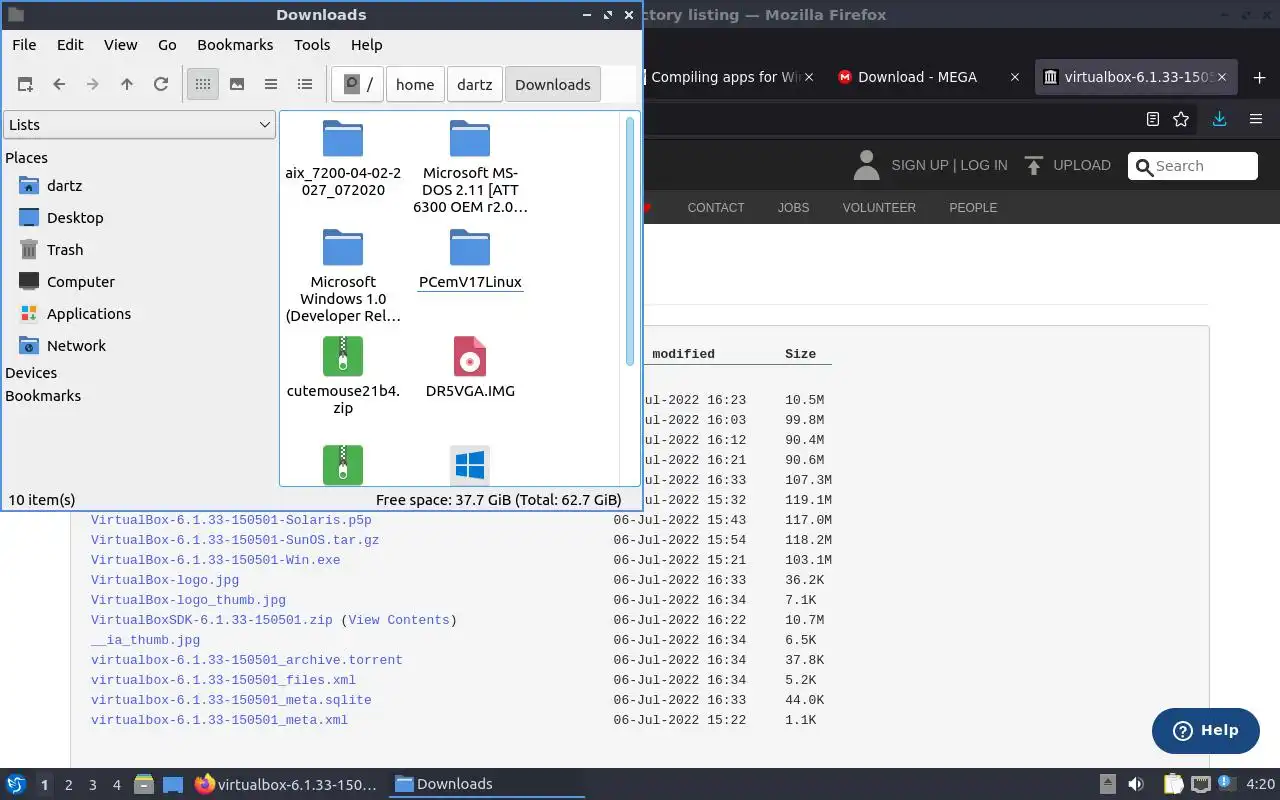Open VirtualBox-logo.jpg link
This screenshot has height=800, width=1280.
(x=165, y=580)
